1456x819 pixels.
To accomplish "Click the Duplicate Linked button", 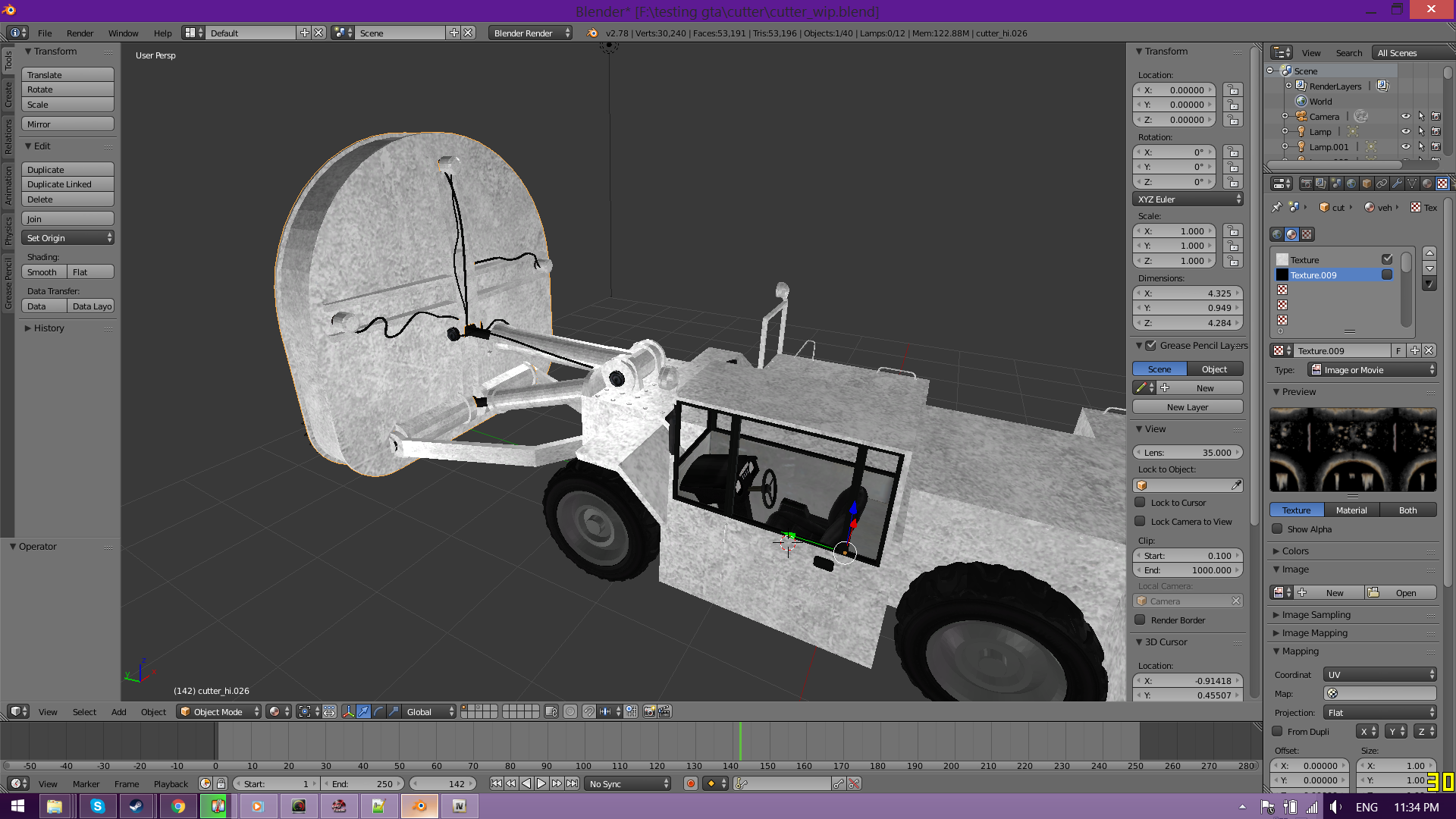I will (68, 184).
